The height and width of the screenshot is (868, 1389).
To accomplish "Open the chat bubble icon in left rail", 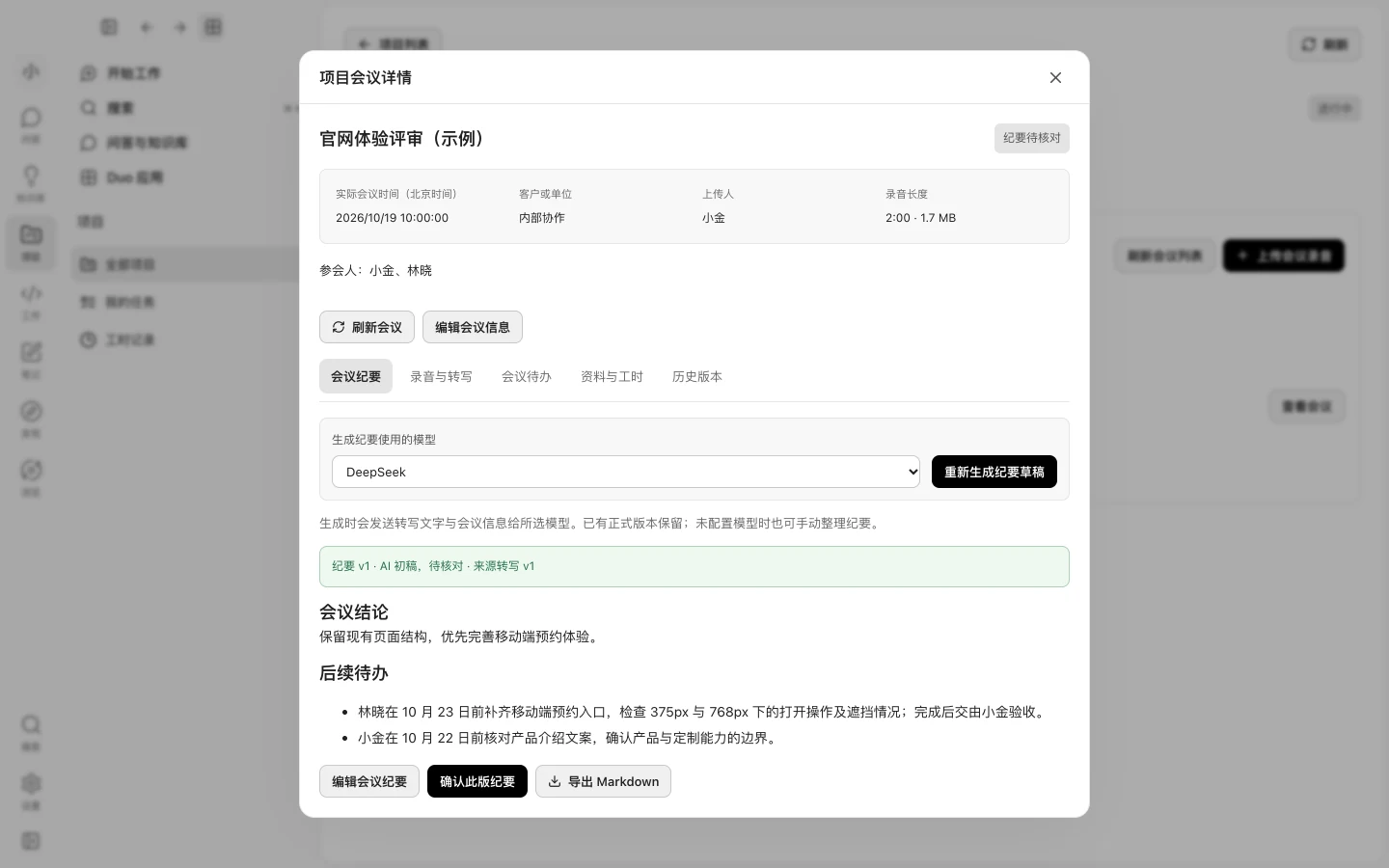I will 31,118.
